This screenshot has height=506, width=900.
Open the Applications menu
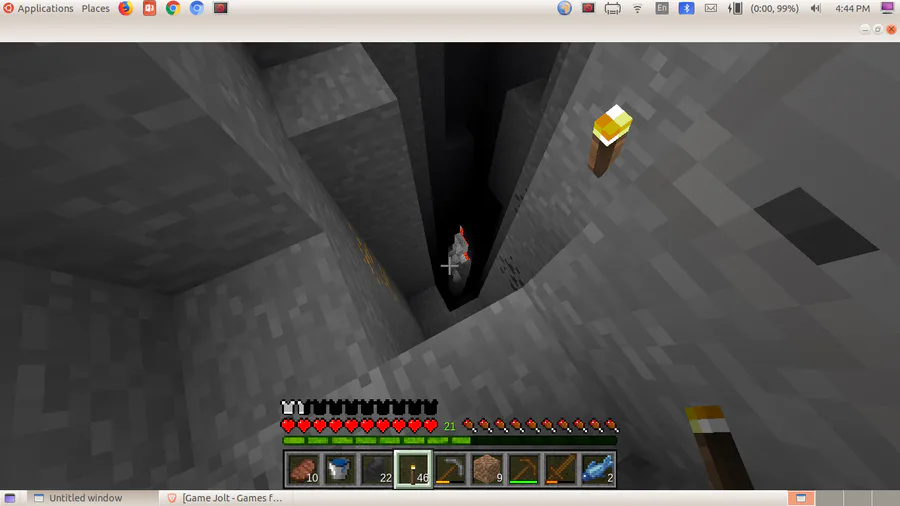pyautogui.click(x=38, y=8)
